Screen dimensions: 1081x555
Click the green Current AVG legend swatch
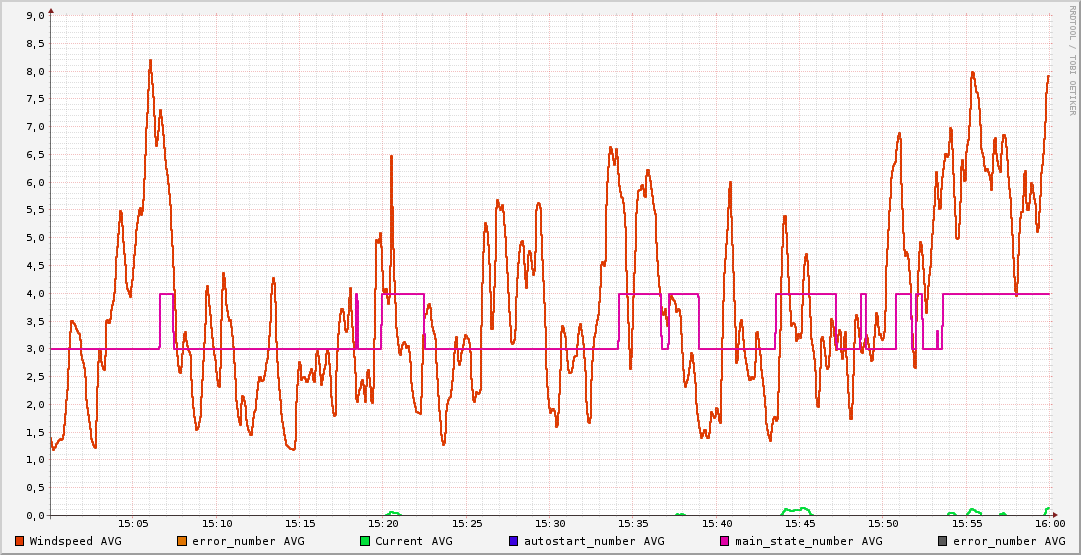click(x=365, y=541)
